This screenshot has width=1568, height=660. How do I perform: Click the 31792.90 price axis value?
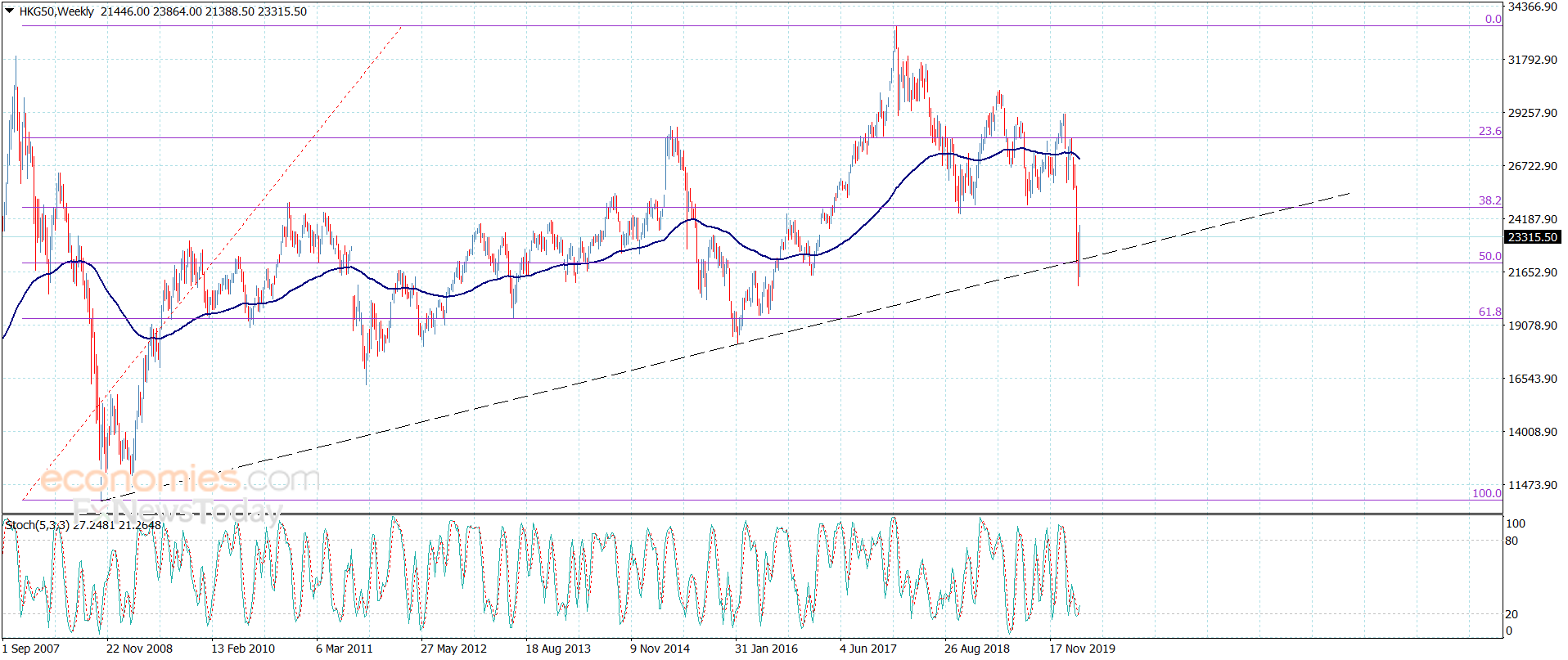(x=1533, y=60)
